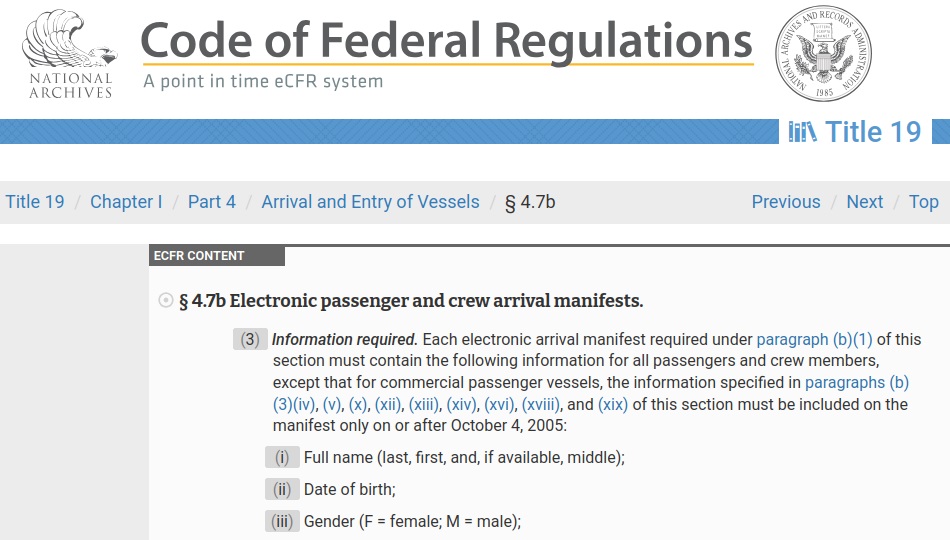Click the Title 19 books icon
This screenshot has width=950, height=540.
[x=802, y=132]
